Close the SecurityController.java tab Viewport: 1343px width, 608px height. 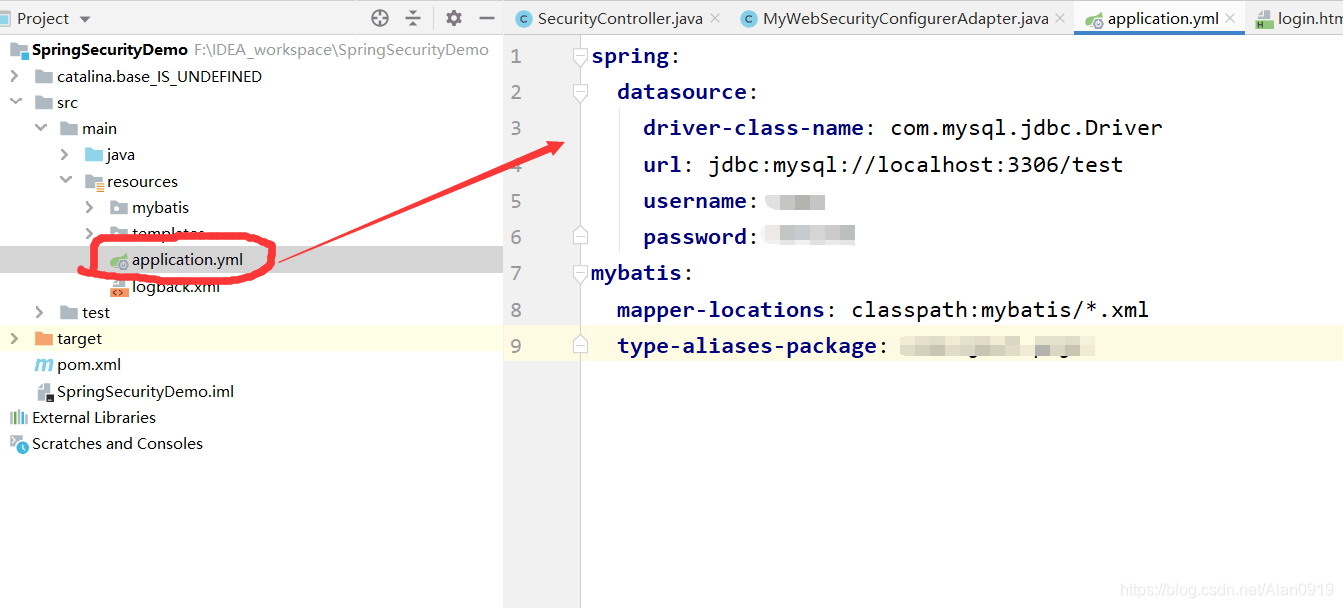coord(715,19)
